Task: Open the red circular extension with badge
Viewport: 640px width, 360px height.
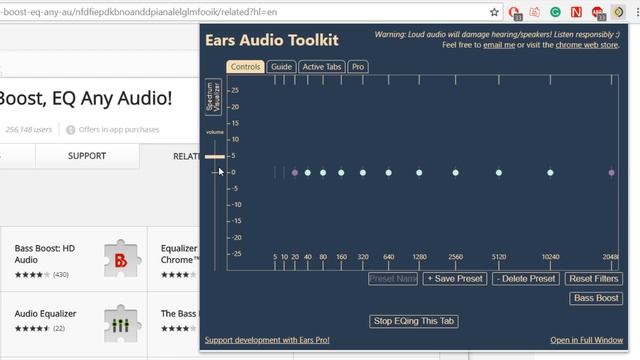Action: [515, 13]
